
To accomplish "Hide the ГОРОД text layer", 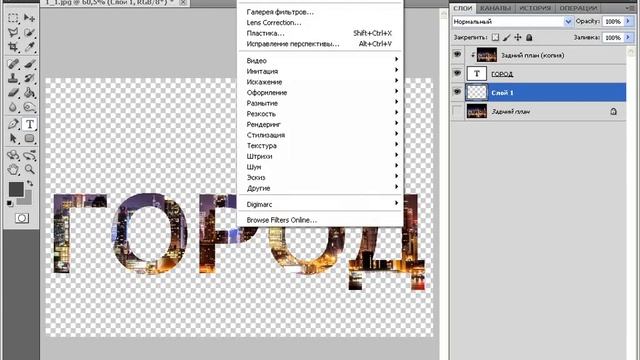I will point(457,73).
